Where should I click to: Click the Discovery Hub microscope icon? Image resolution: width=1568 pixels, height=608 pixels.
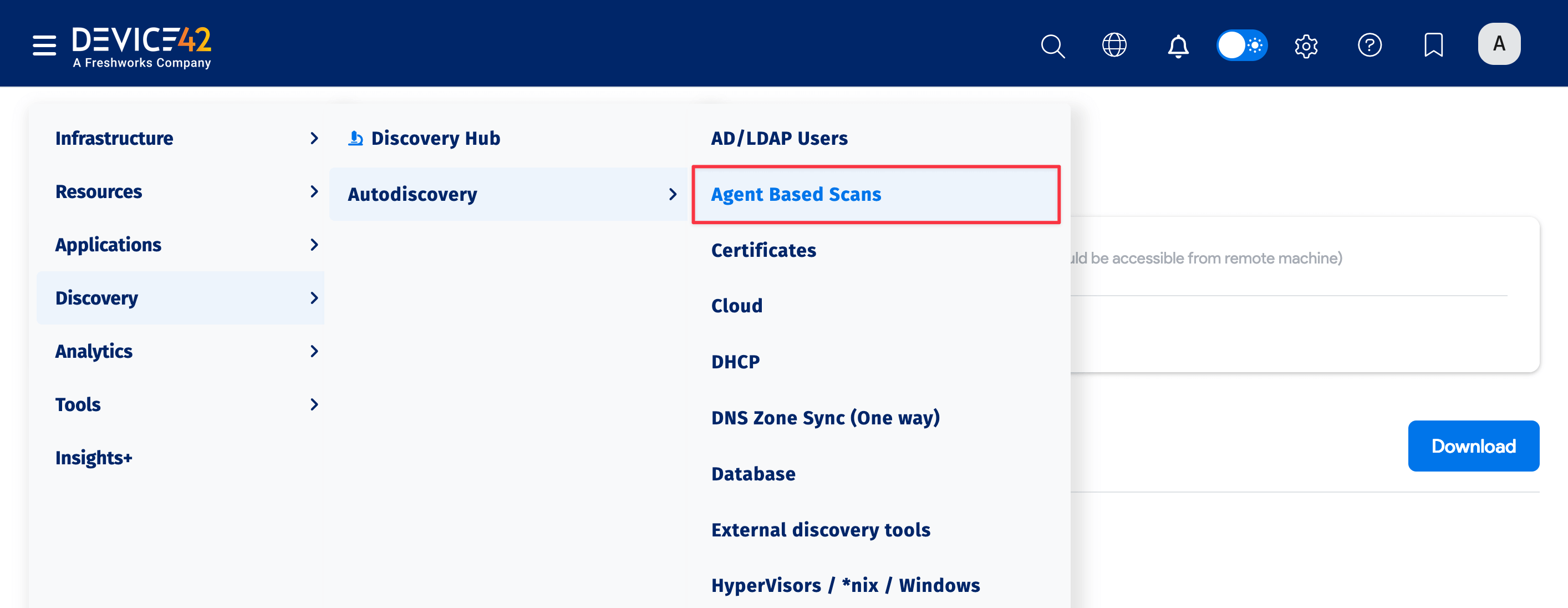coord(355,138)
